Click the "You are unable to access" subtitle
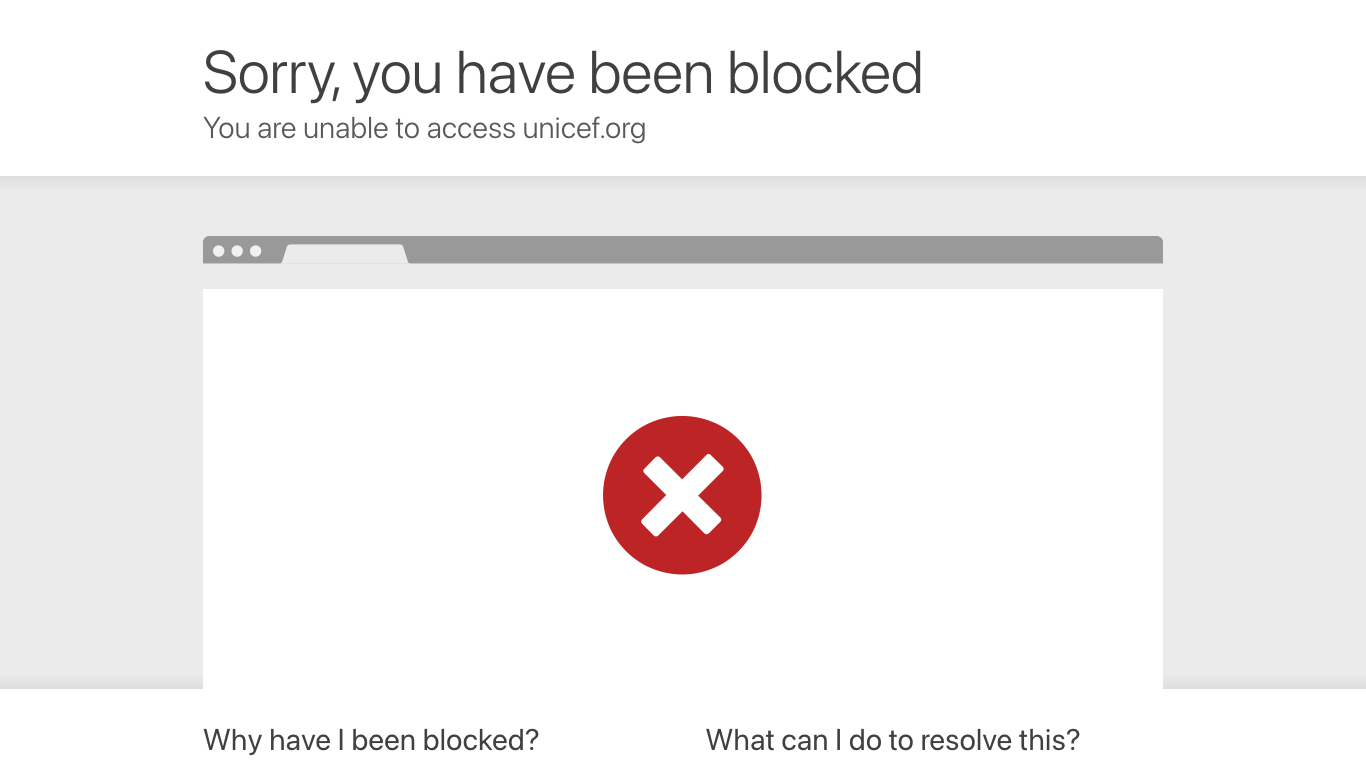 [x=360, y=128]
